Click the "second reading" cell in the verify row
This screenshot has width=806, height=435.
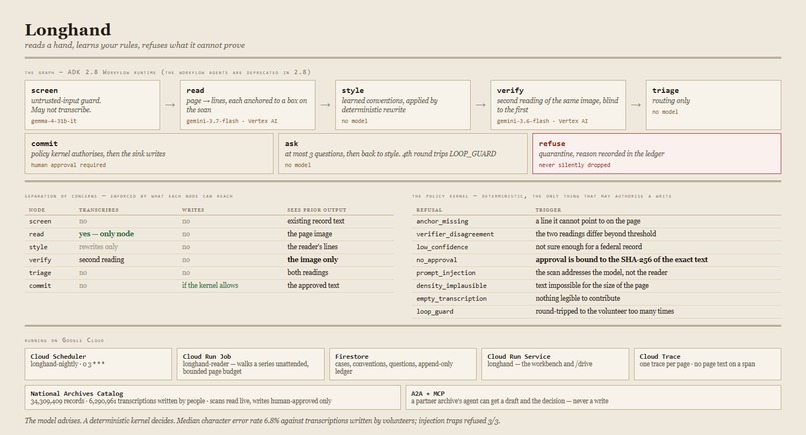coord(101,260)
